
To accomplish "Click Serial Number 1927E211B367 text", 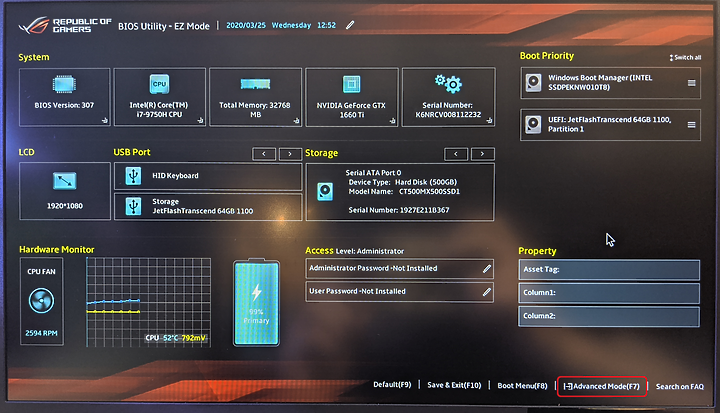I will pos(399,210).
